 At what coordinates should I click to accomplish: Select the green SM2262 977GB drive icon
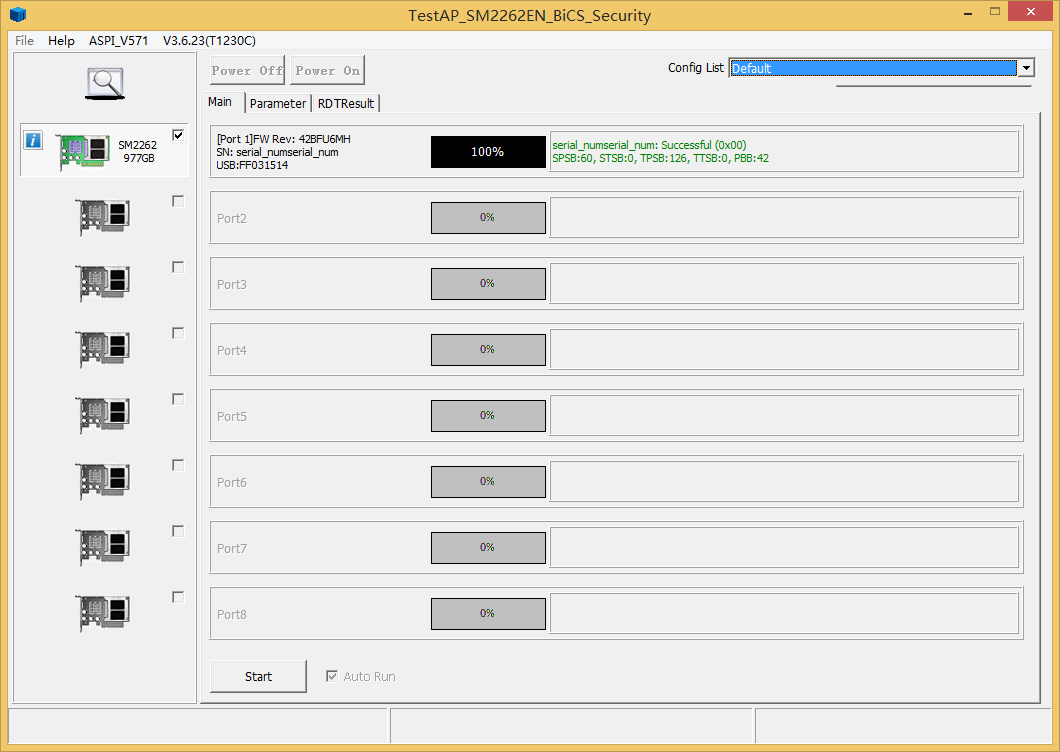point(84,151)
